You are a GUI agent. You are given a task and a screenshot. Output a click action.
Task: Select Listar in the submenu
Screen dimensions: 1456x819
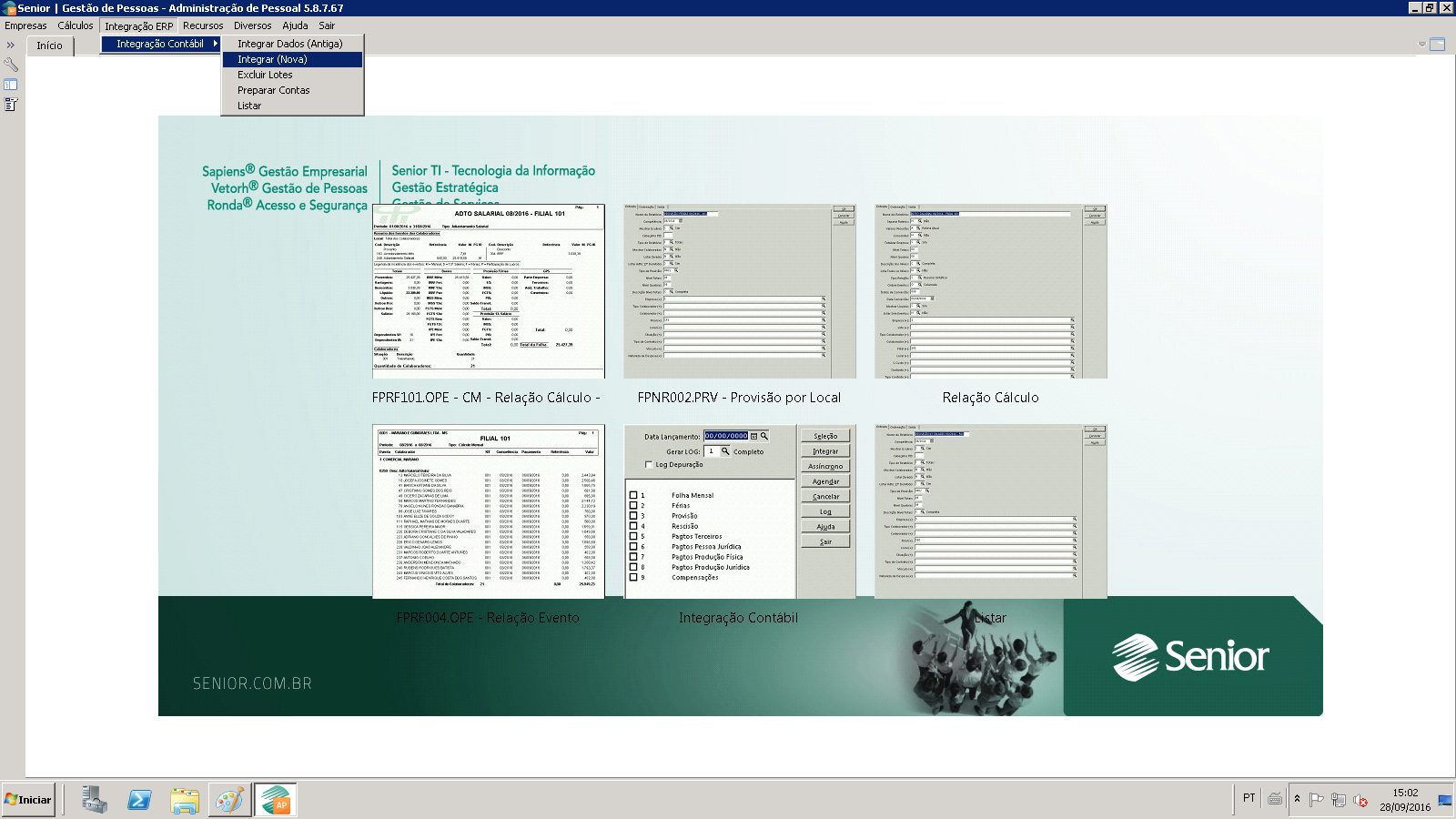(x=292, y=106)
